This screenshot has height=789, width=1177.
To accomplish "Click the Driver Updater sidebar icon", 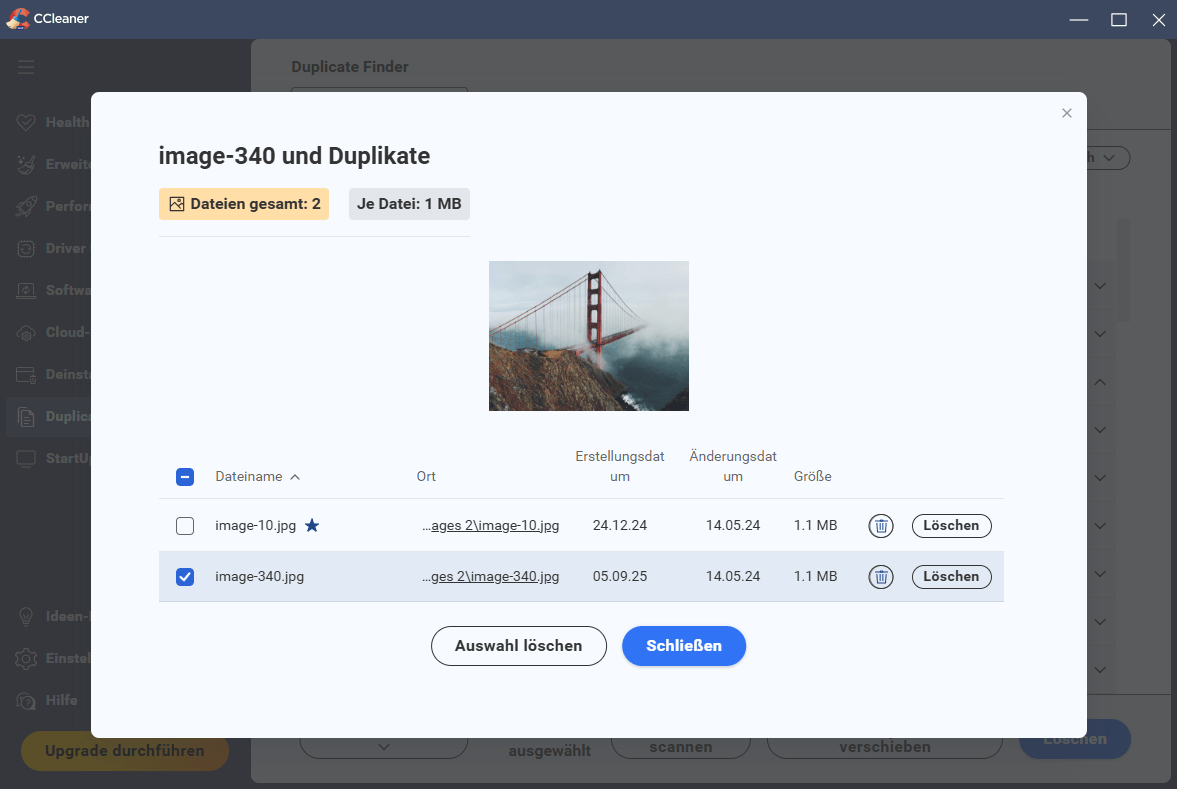I will [x=27, y=249].
